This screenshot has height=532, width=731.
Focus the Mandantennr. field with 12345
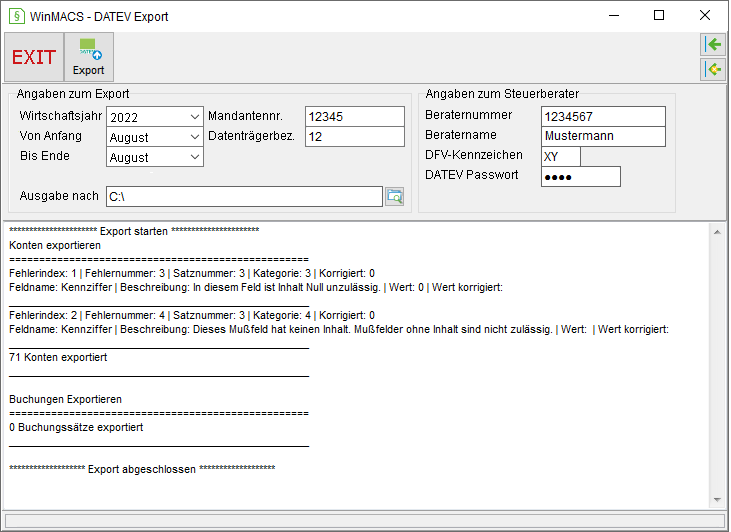click(355, 116)
